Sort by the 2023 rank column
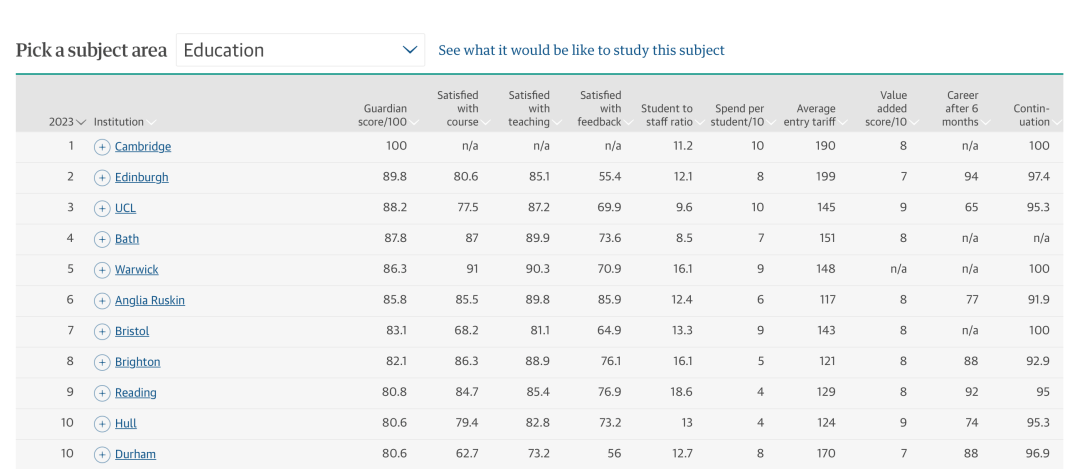1080x469 pixels. [67, 122]
